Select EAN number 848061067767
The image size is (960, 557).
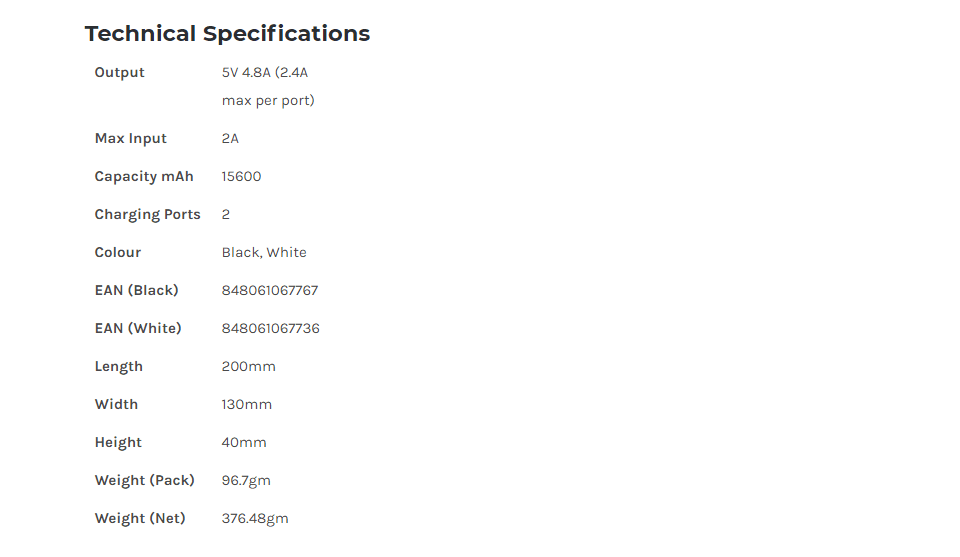(x=270, y=290)
